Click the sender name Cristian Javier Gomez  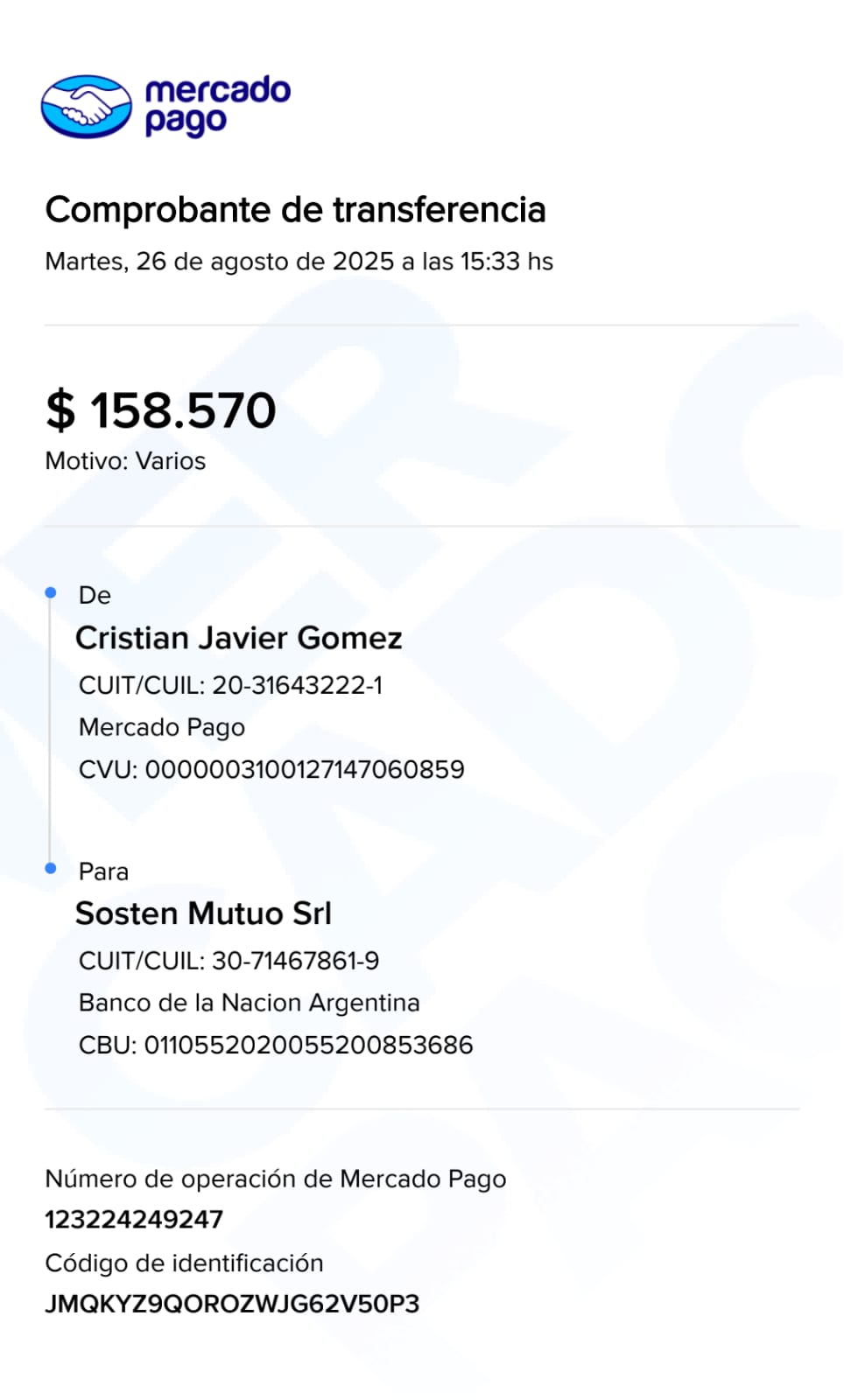(x=238, y=638)
